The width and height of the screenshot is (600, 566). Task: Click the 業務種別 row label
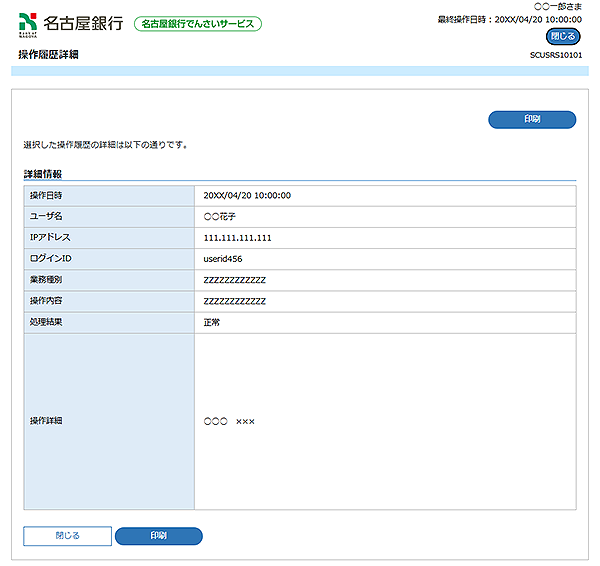46,280
